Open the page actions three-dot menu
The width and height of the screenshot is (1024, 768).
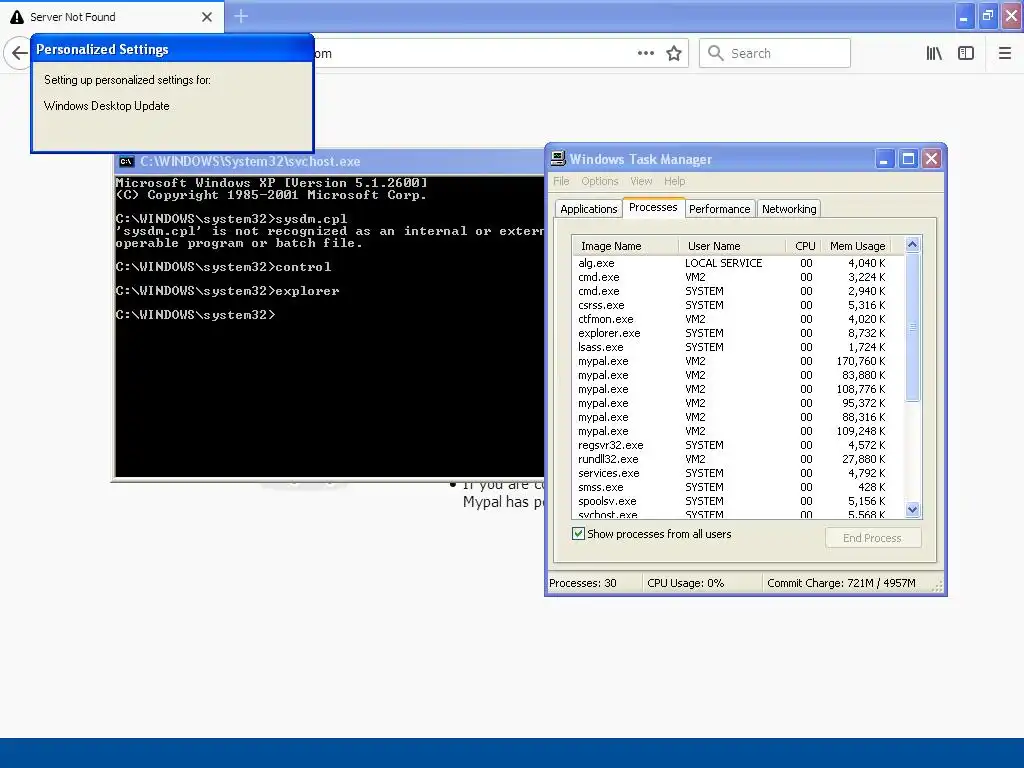tap(645, 54)
